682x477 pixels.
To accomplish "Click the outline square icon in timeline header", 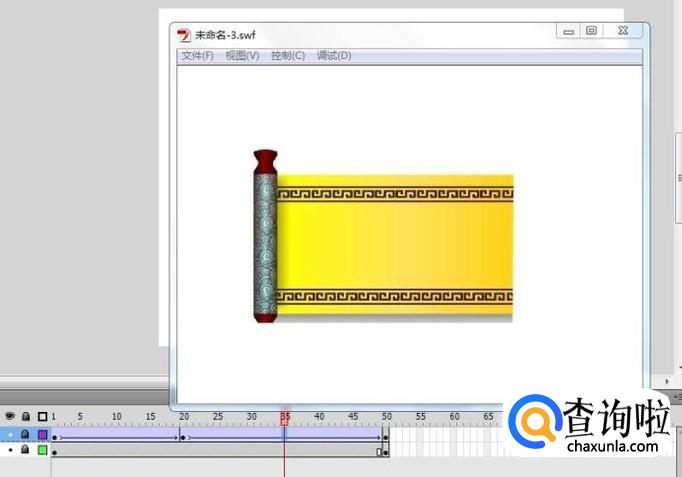I will click(x=42, y=417).
